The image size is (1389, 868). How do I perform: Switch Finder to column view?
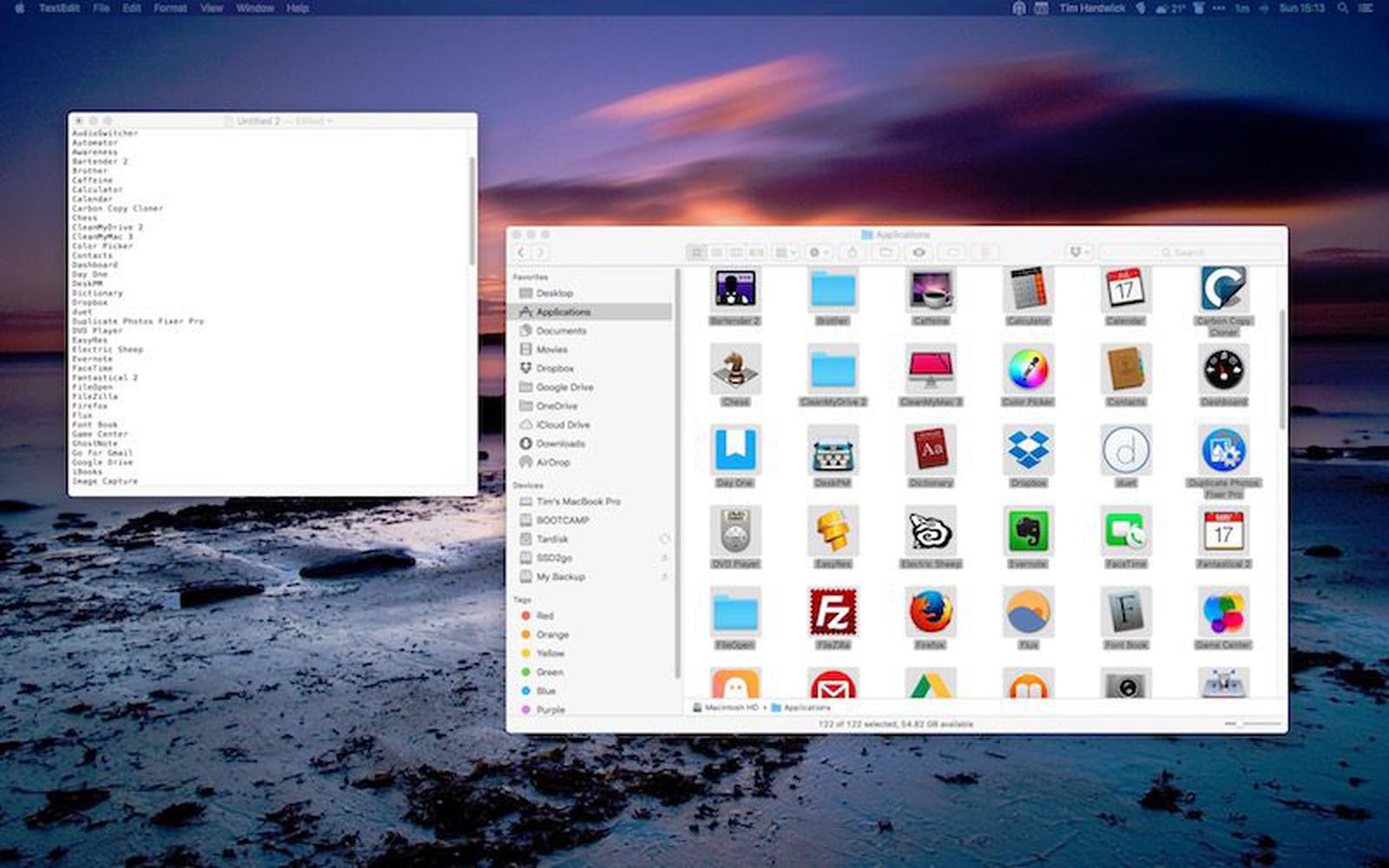736,253
